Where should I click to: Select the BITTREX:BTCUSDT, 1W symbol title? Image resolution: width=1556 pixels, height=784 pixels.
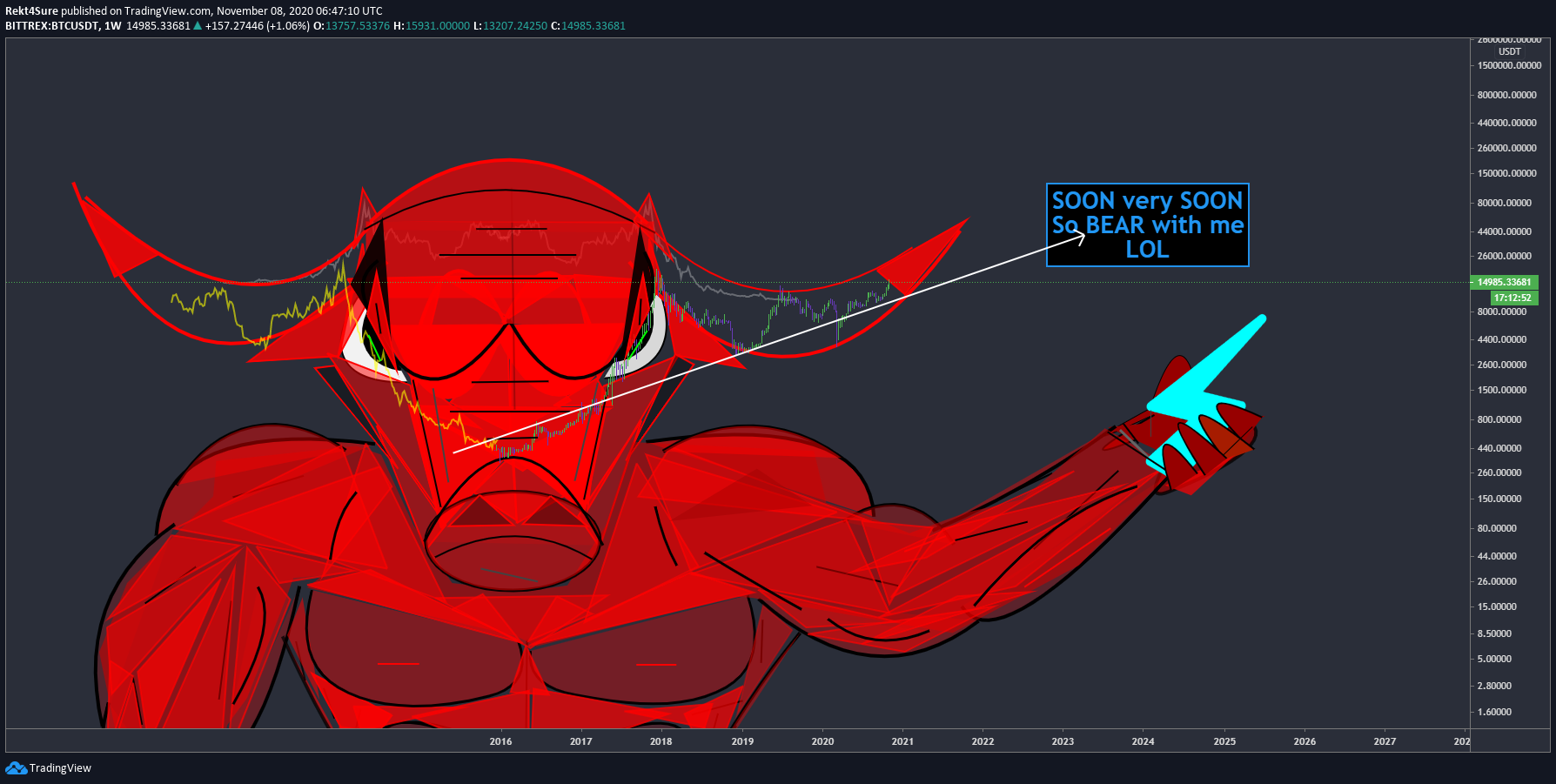tap(64, 25)
